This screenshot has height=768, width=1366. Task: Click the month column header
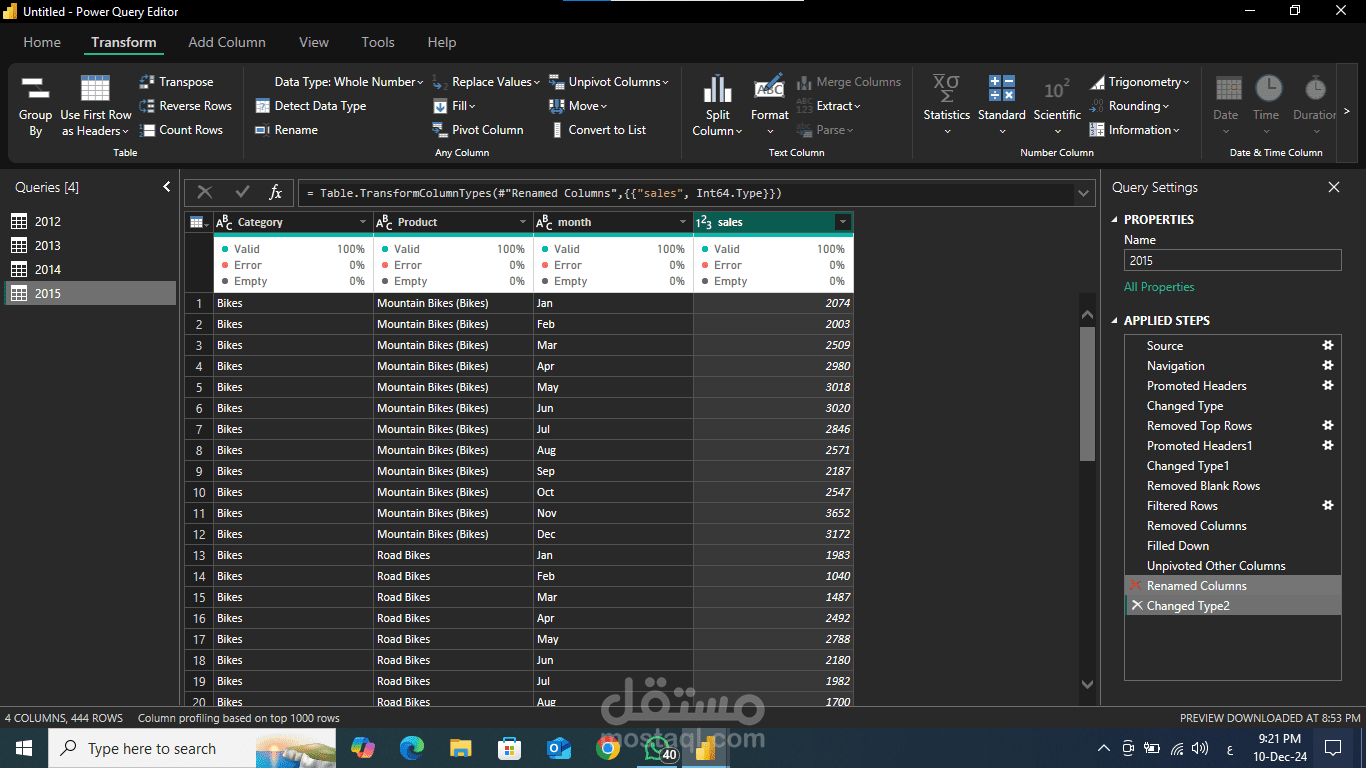coord(614,222)
